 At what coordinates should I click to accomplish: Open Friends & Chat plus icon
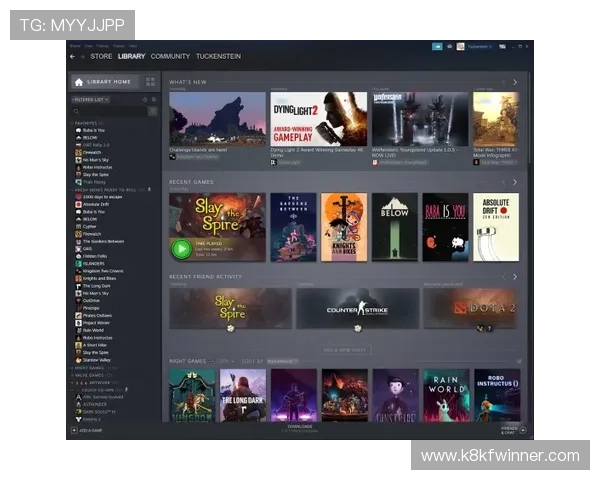tap(523, 430)
